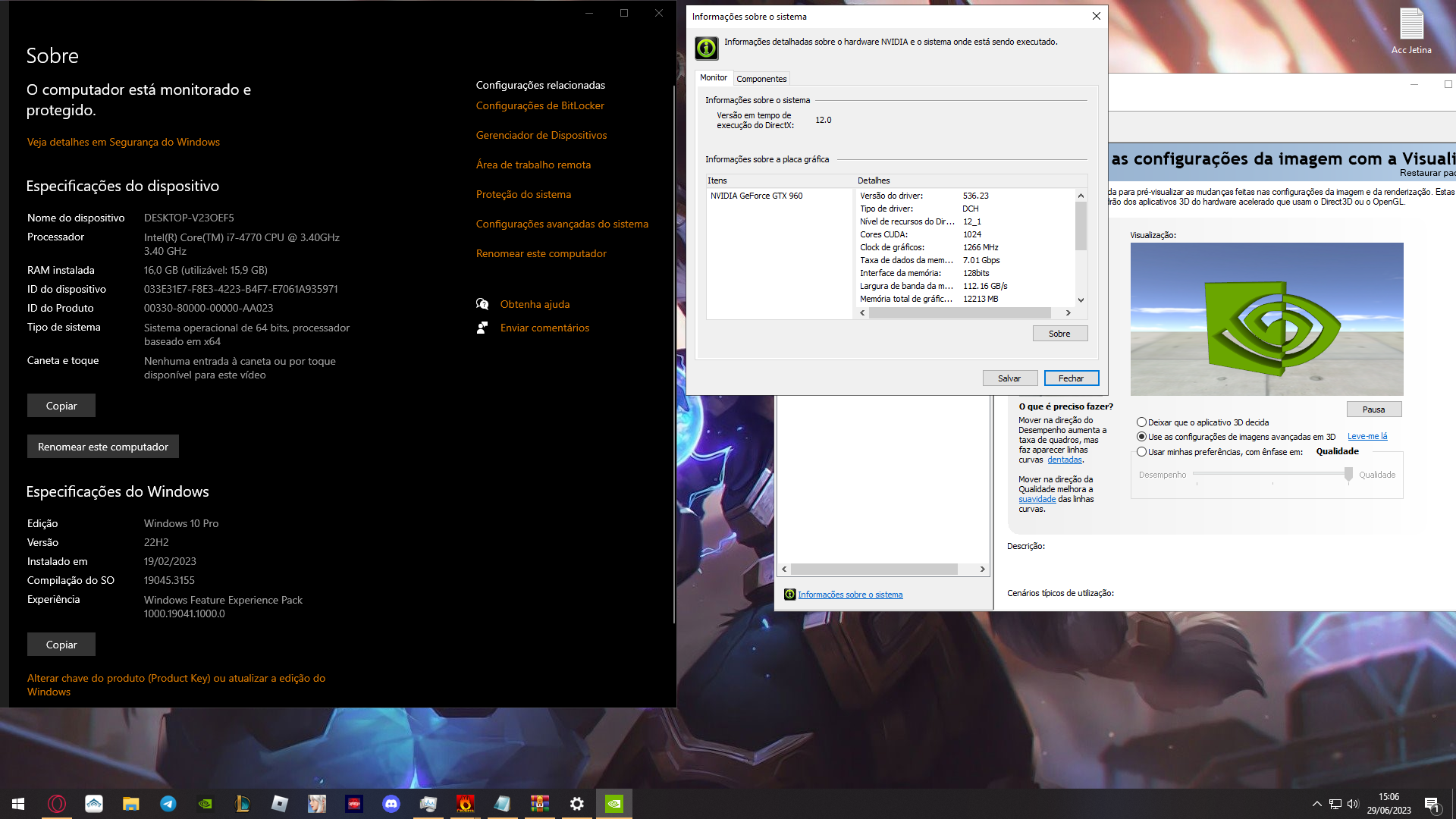Click Alterar chave do produto link
The image size is (1456, 819).
pos(176,685)
